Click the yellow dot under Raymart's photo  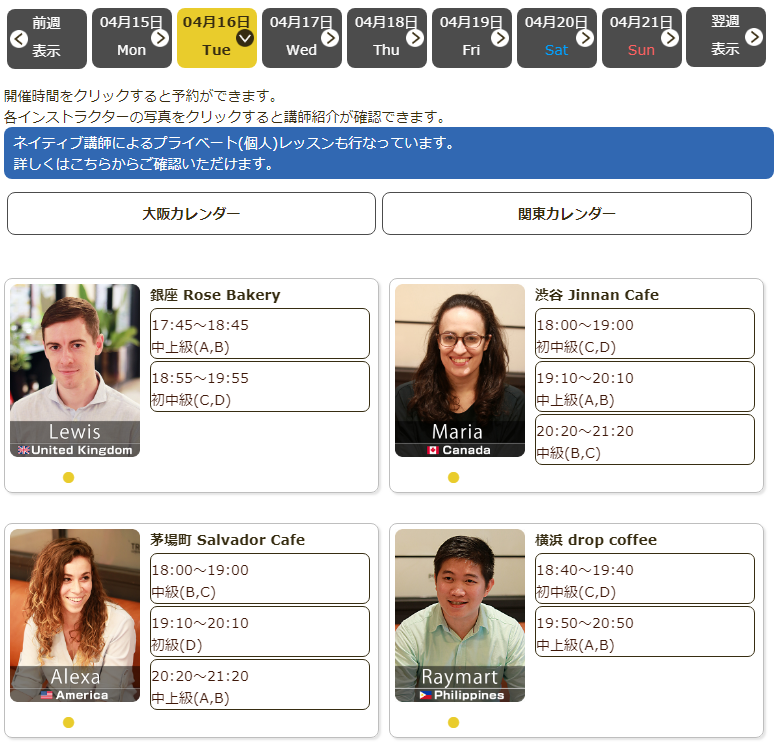(x=453, y=722)
